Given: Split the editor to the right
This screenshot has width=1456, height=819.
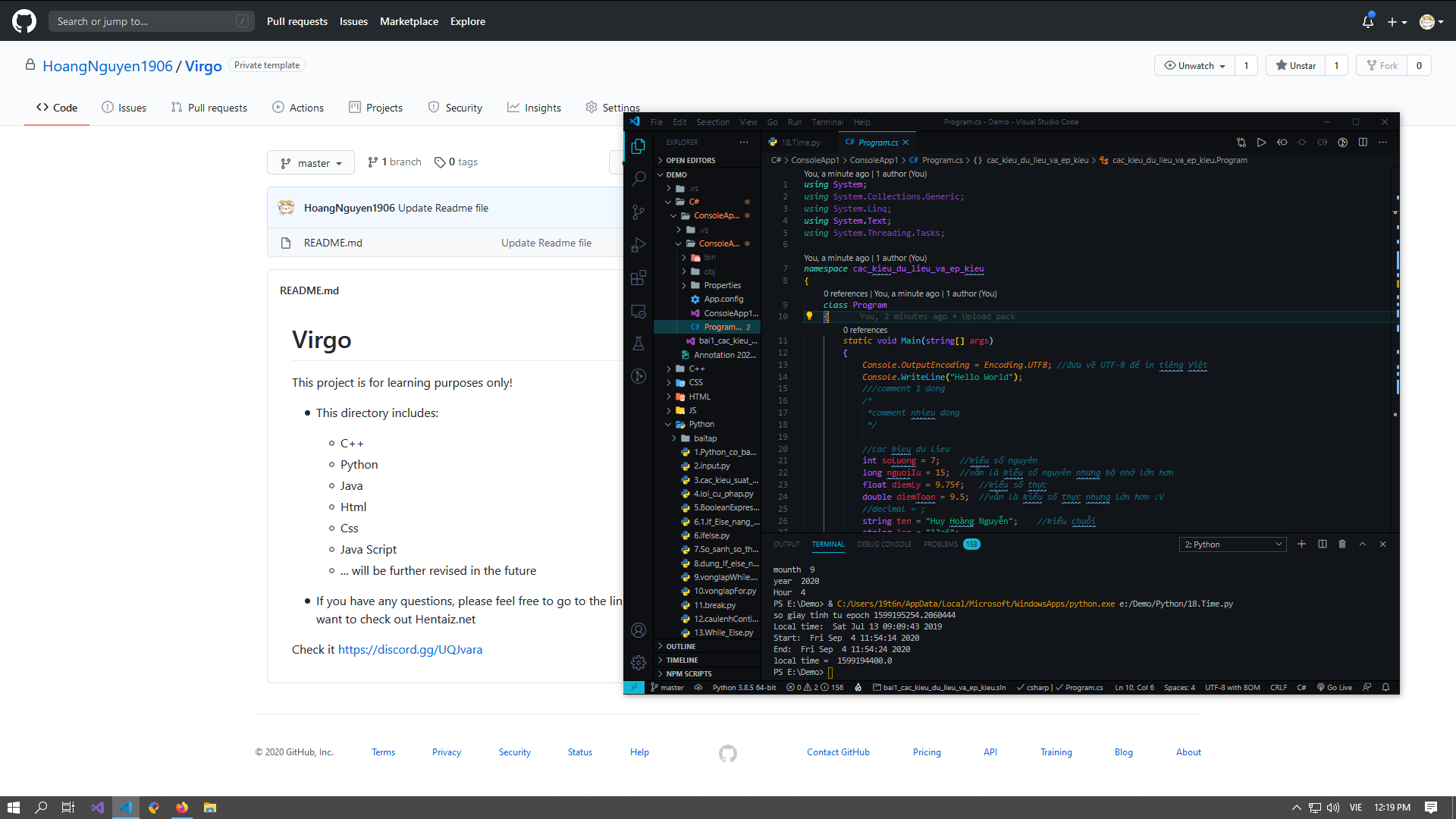Looking at the screenshot, I should [1363, 143].
